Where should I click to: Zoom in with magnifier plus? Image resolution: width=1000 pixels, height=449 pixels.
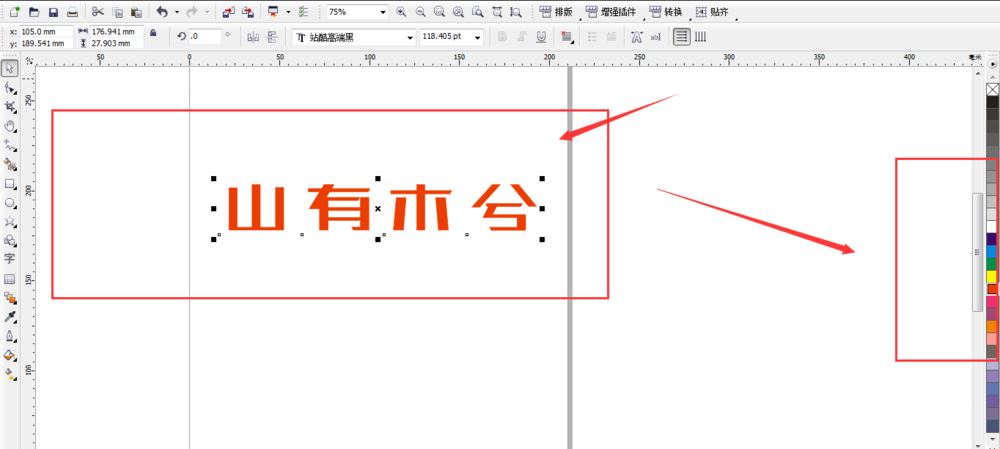coord(401,11)
